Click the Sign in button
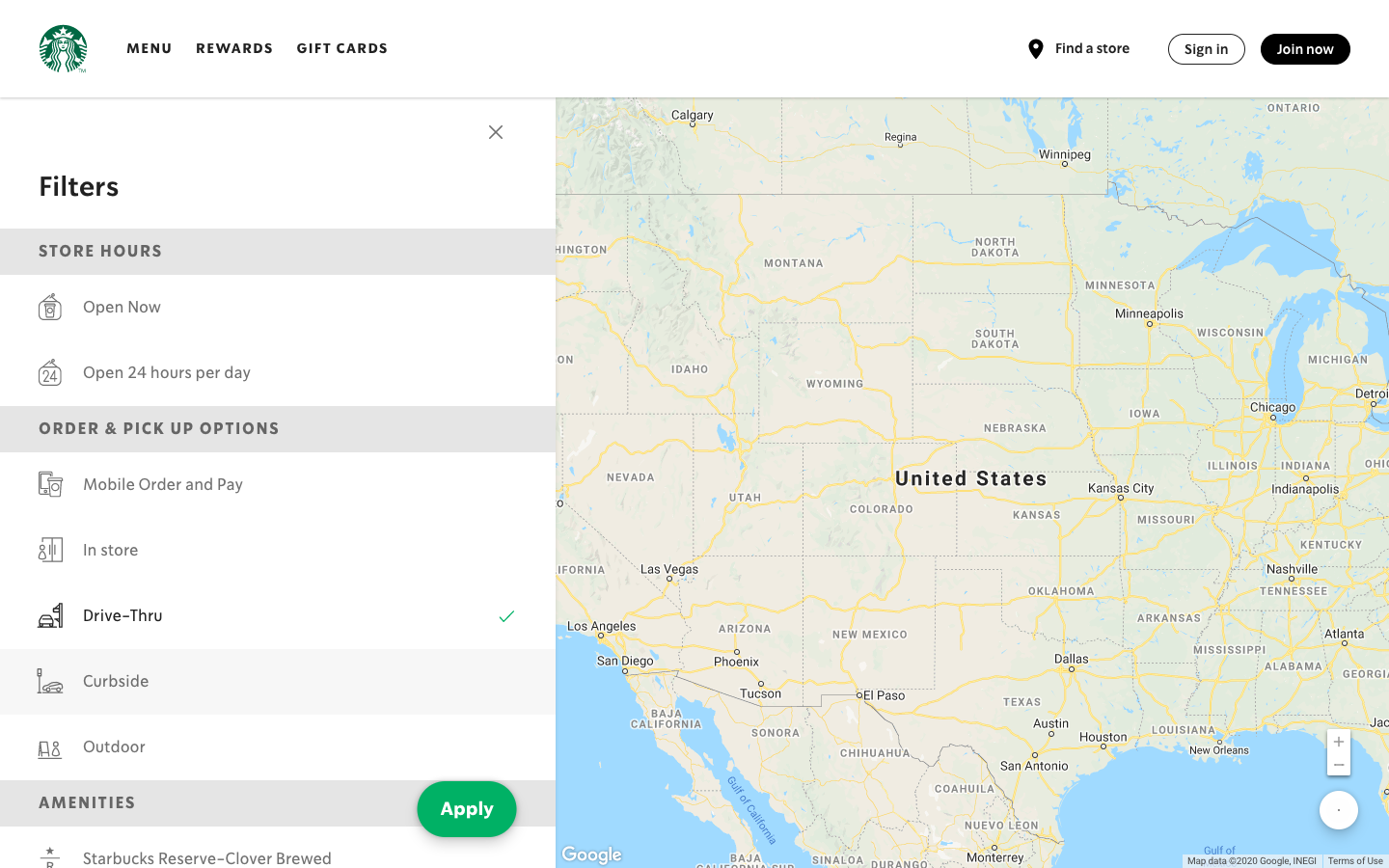1389x868 pixels. tap(1207, 49)
